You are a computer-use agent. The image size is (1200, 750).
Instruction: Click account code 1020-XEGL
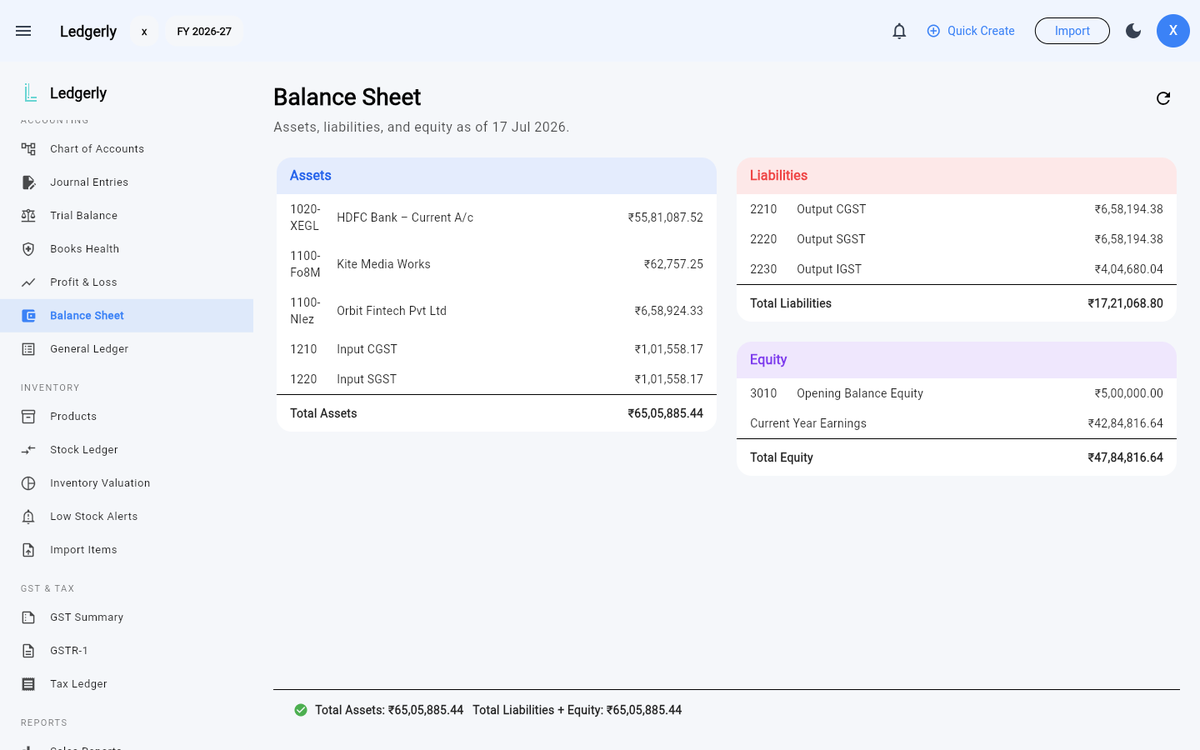305,217
